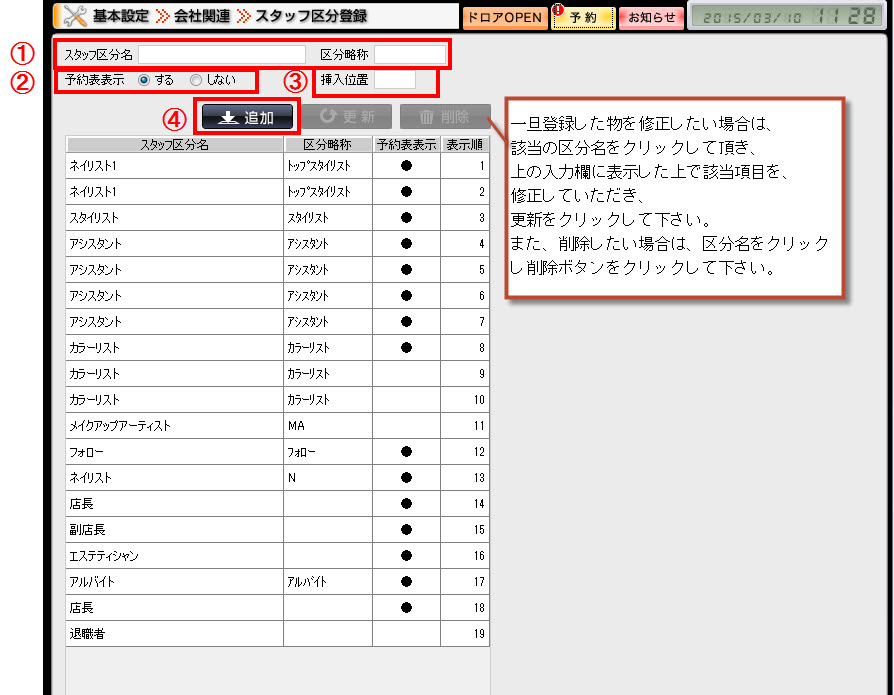Click the 追加 add button

point(247,117)
